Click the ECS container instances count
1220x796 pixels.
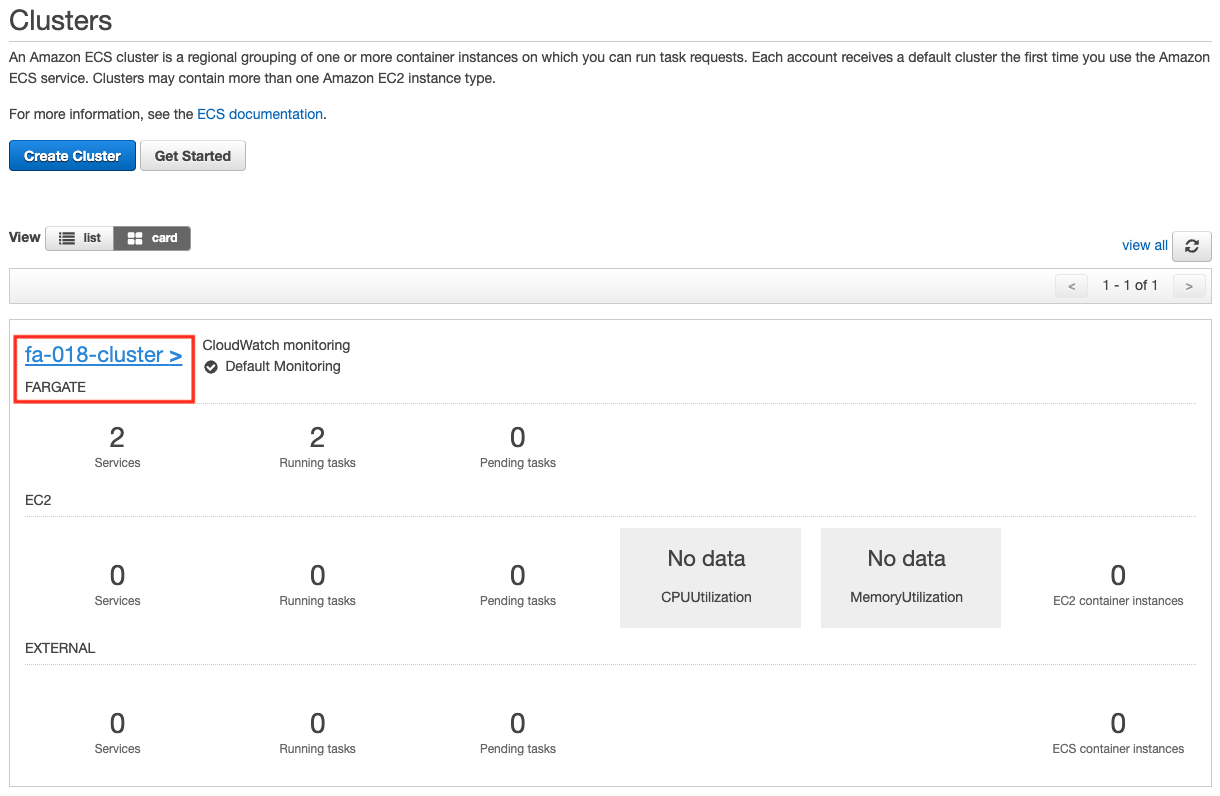[1117, 723]
